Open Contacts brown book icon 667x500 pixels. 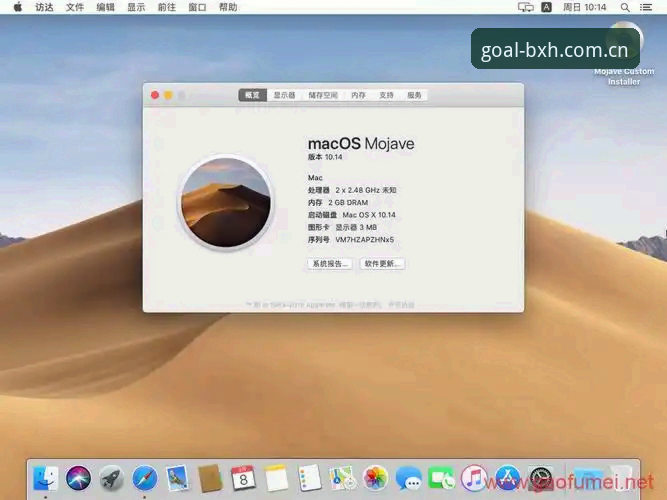point(210,478)
